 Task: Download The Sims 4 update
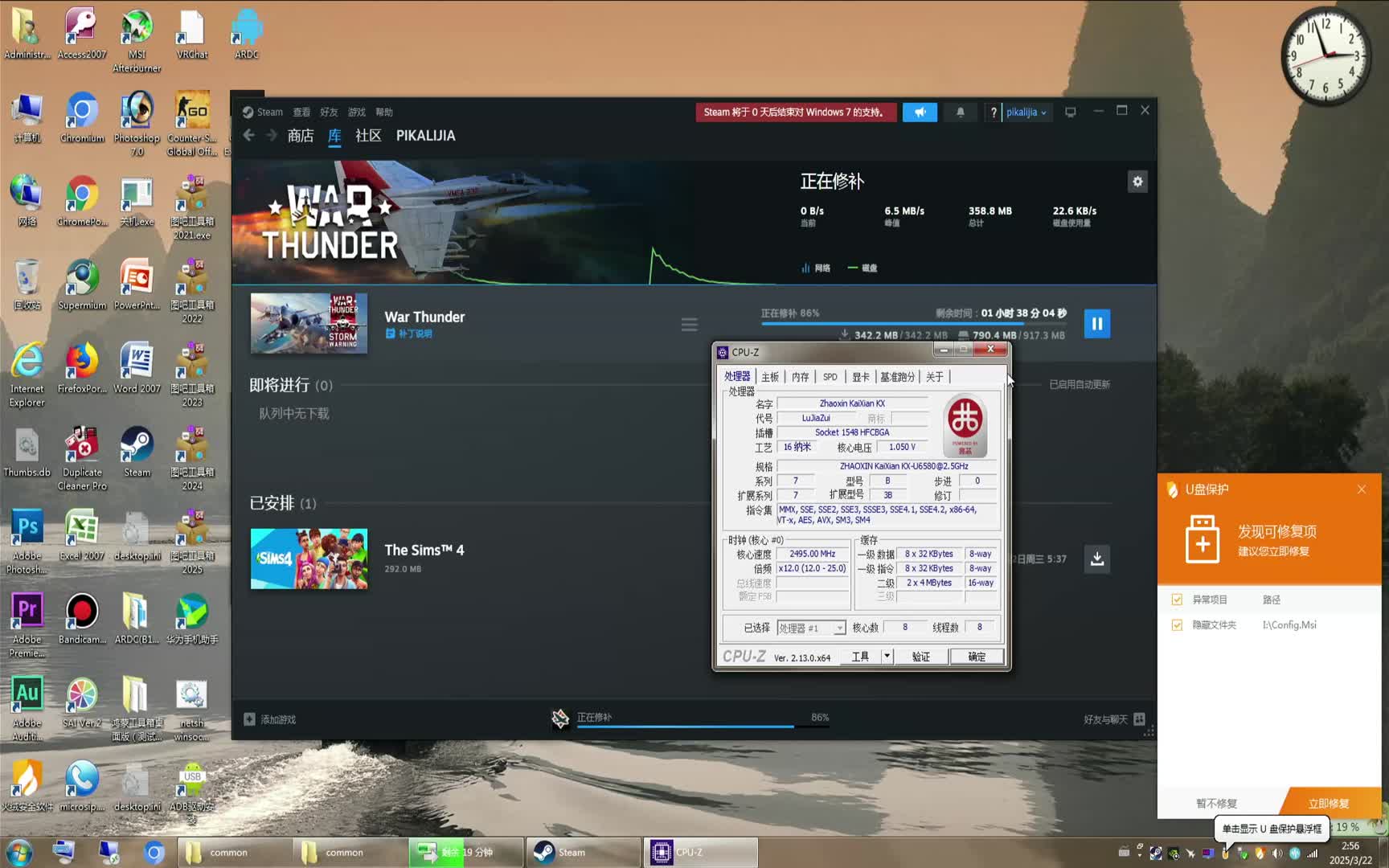pyautogui.click(x=1096, y=559)
